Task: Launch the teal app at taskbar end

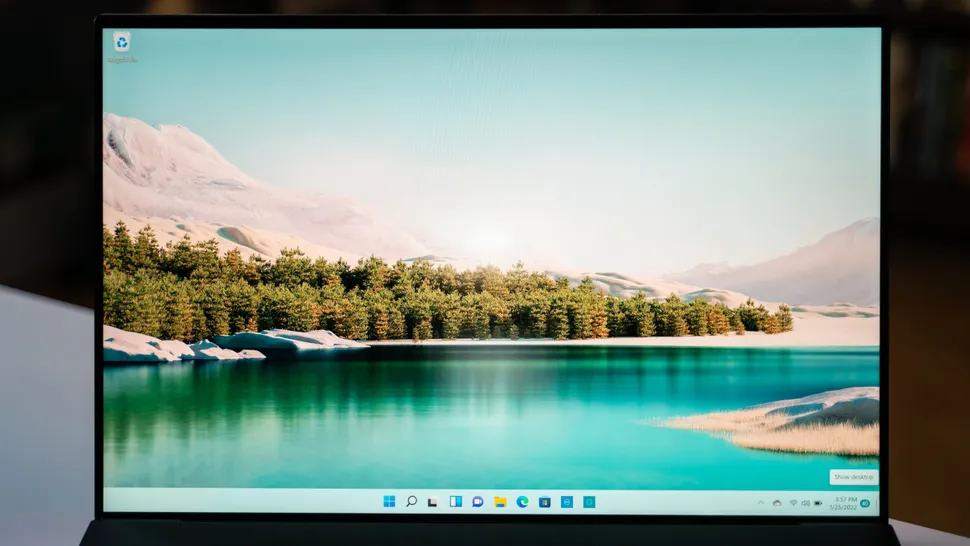Action: click(x=589, y=501)
